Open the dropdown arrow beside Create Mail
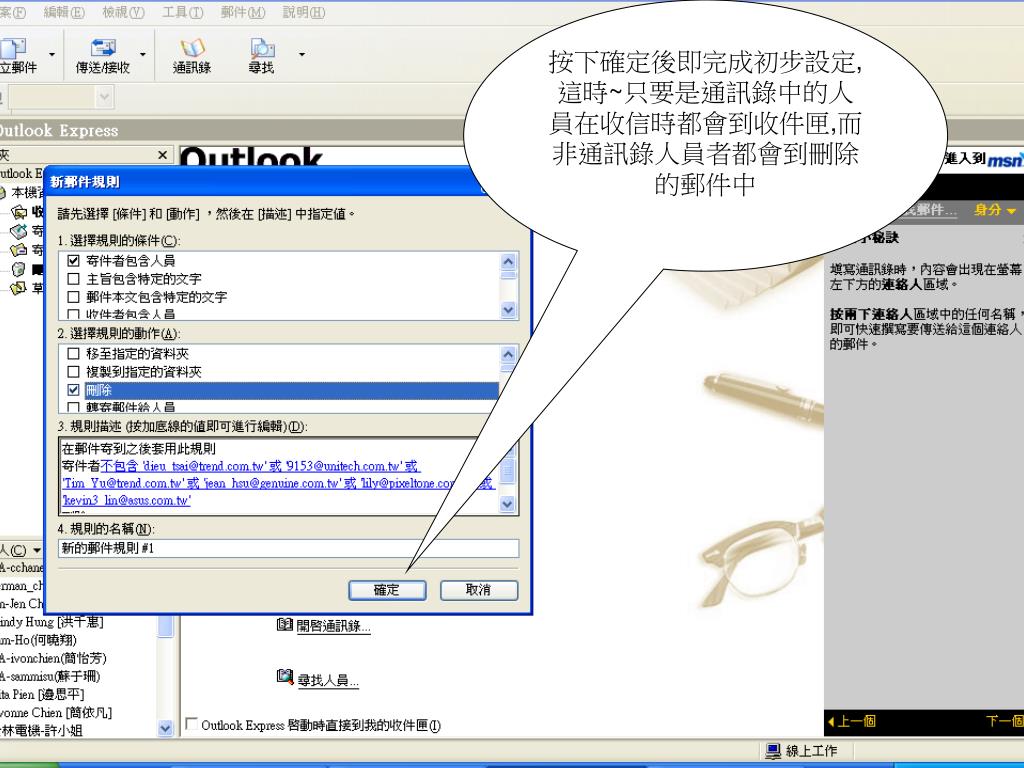 (52, 54)
